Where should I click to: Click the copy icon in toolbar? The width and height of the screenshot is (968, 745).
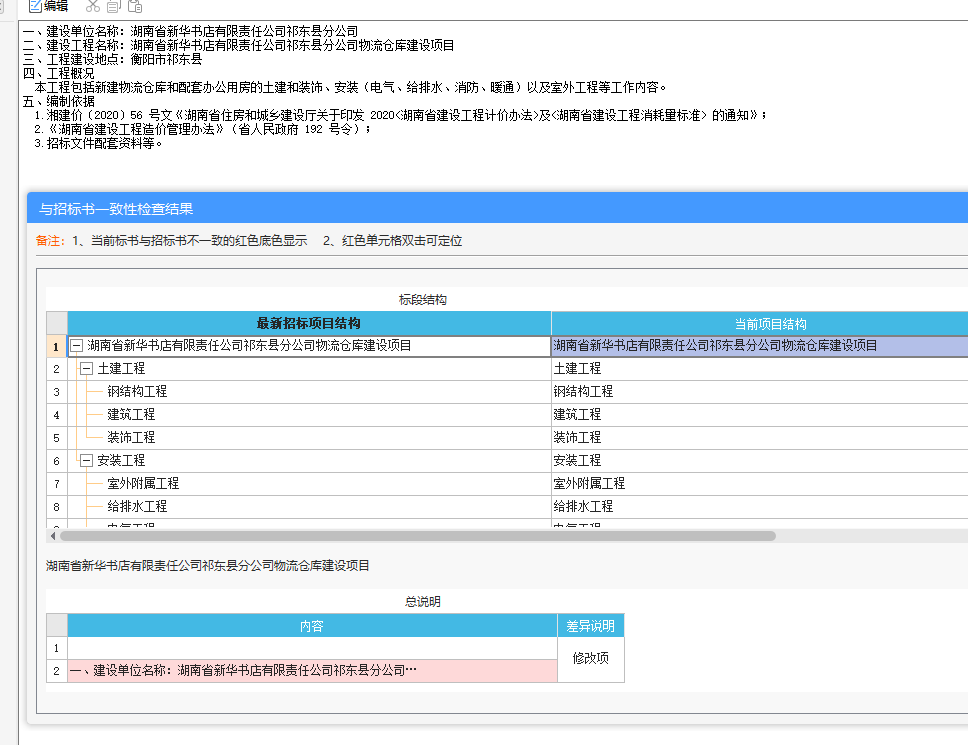coord(114,6)
